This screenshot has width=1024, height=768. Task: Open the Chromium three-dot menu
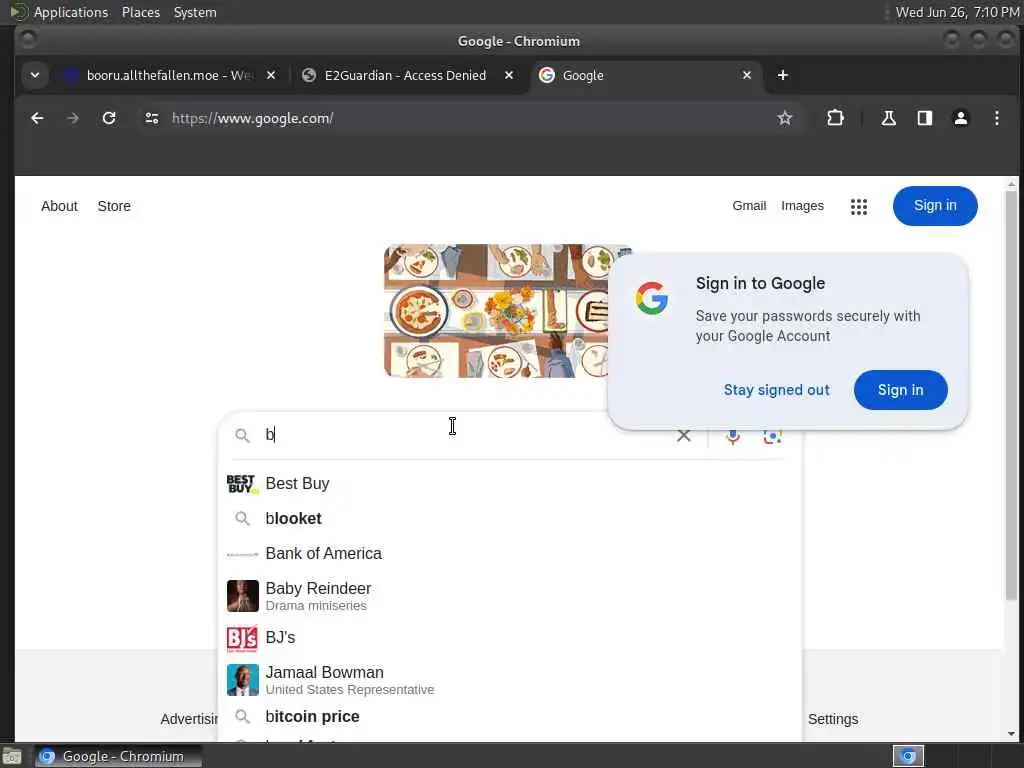click(x=997, y=118)
